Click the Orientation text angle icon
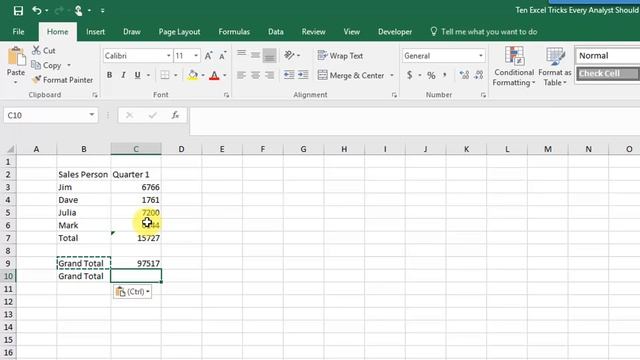Screen dimensions: 640x360 pos(289,55)
